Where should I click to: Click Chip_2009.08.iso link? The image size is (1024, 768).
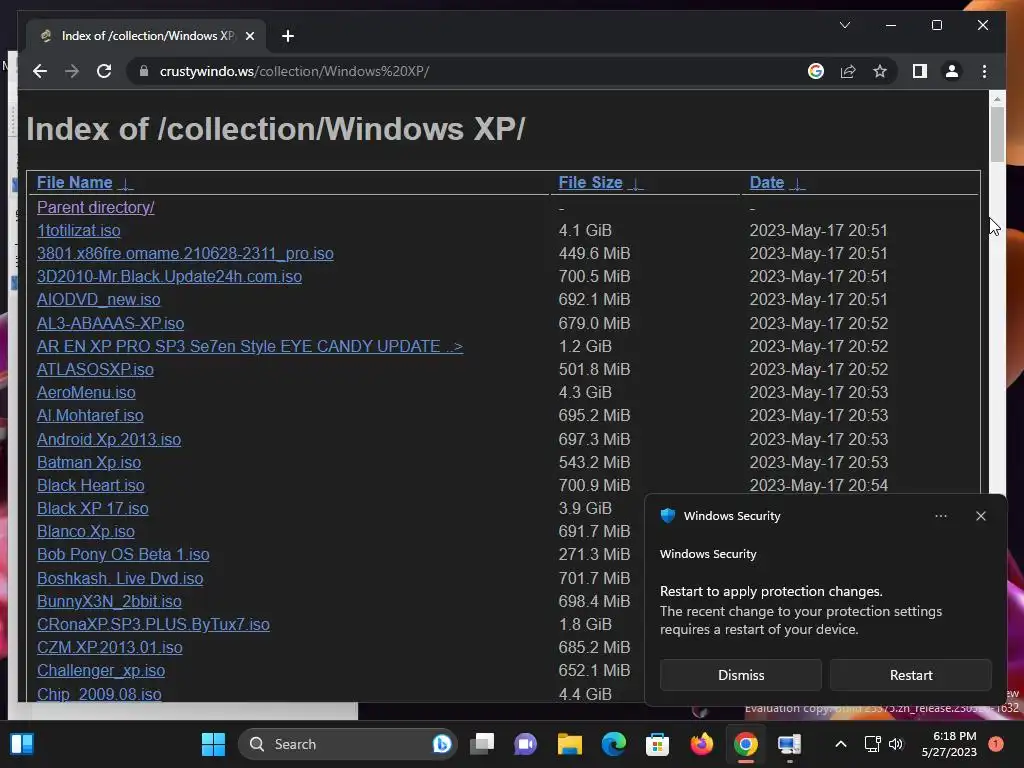99,694
